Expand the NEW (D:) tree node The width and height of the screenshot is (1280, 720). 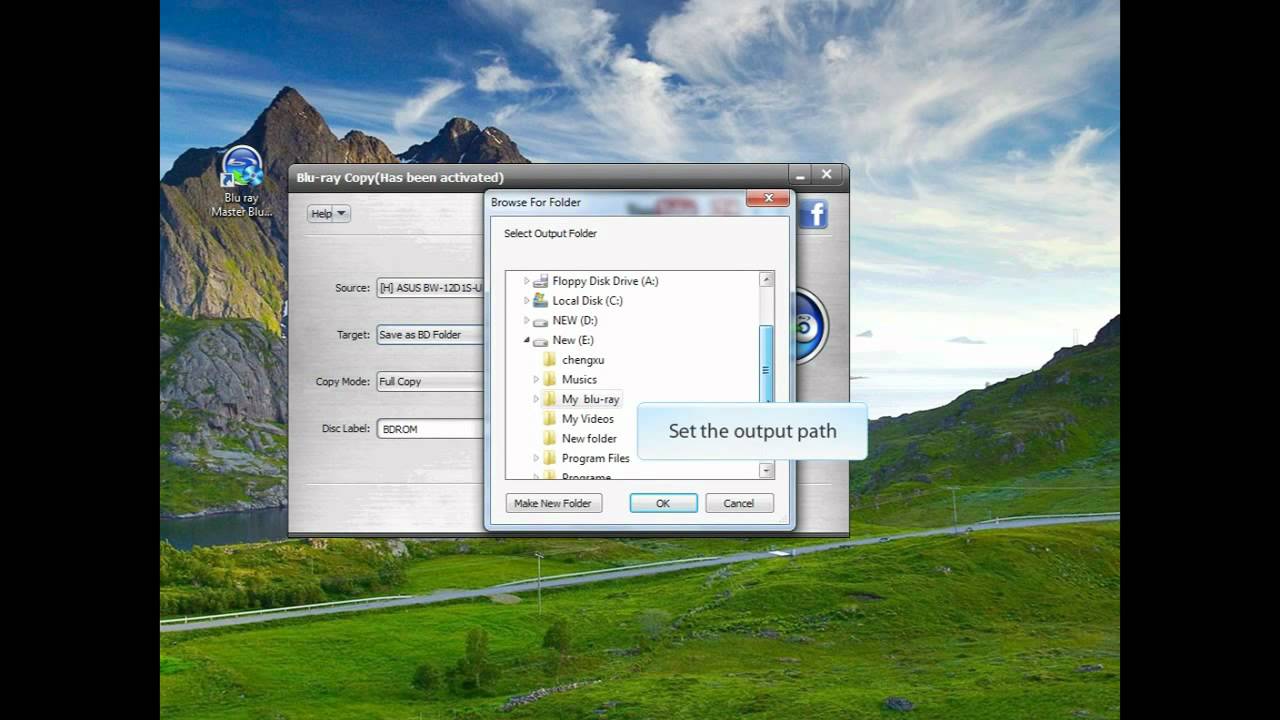pyautogui.click(x=527, y=320)
